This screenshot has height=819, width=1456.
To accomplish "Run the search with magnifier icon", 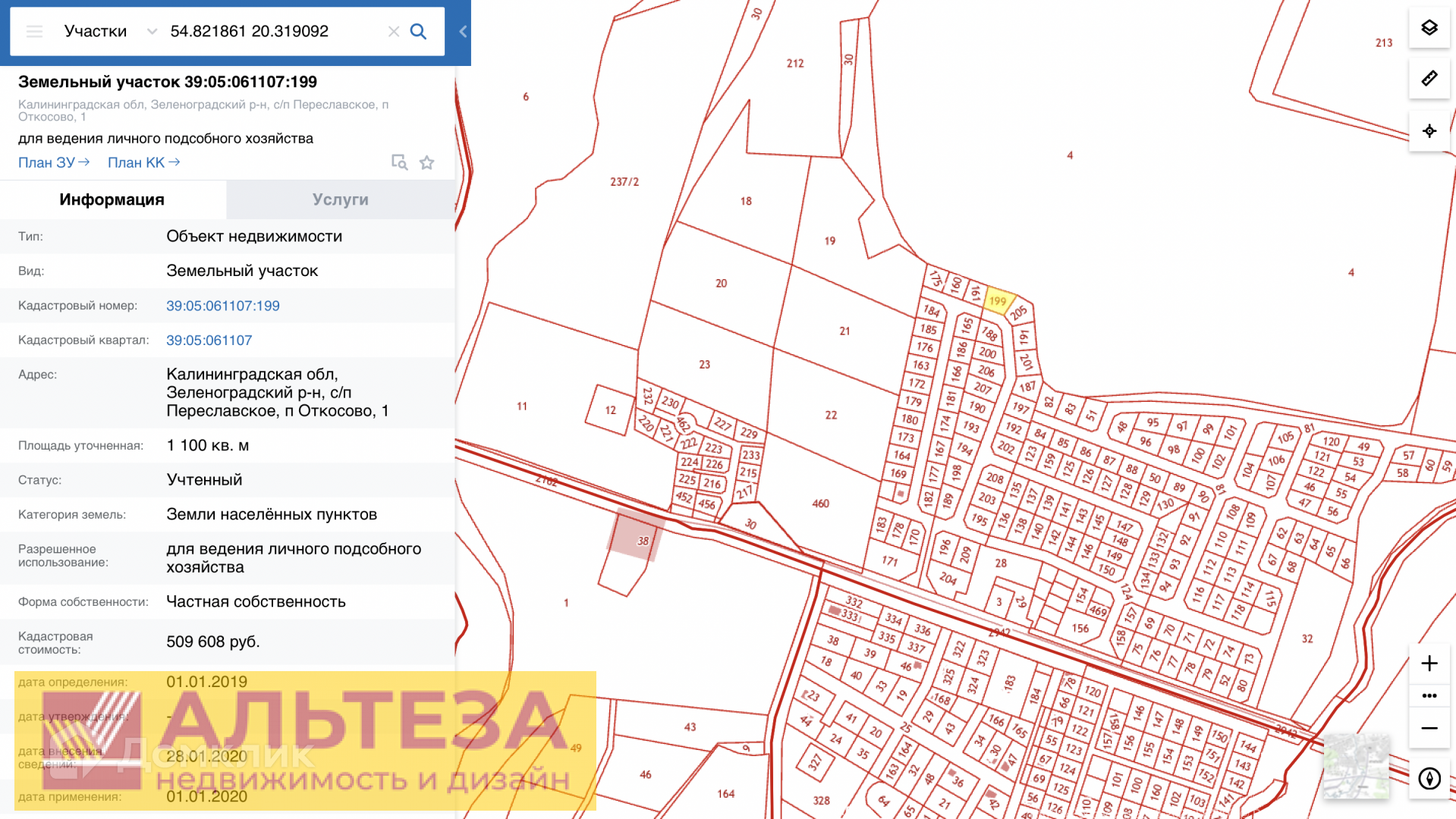I will [x=418, y=31].
